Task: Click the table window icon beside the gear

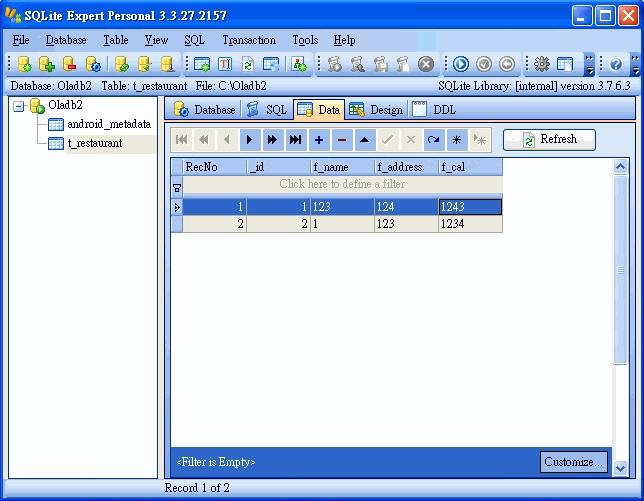Action: 565,64
